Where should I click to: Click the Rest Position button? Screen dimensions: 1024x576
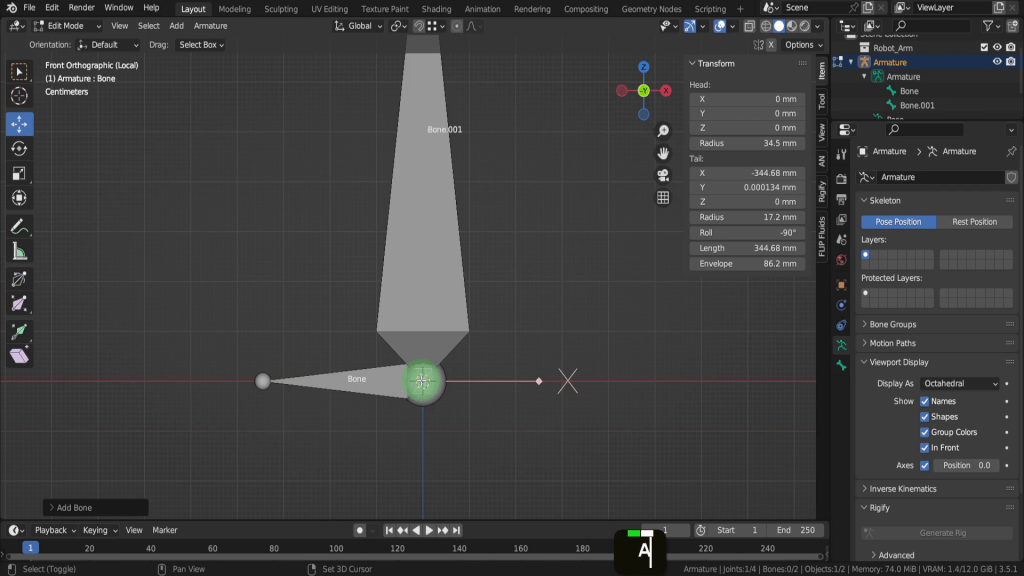tap(974, 222)
